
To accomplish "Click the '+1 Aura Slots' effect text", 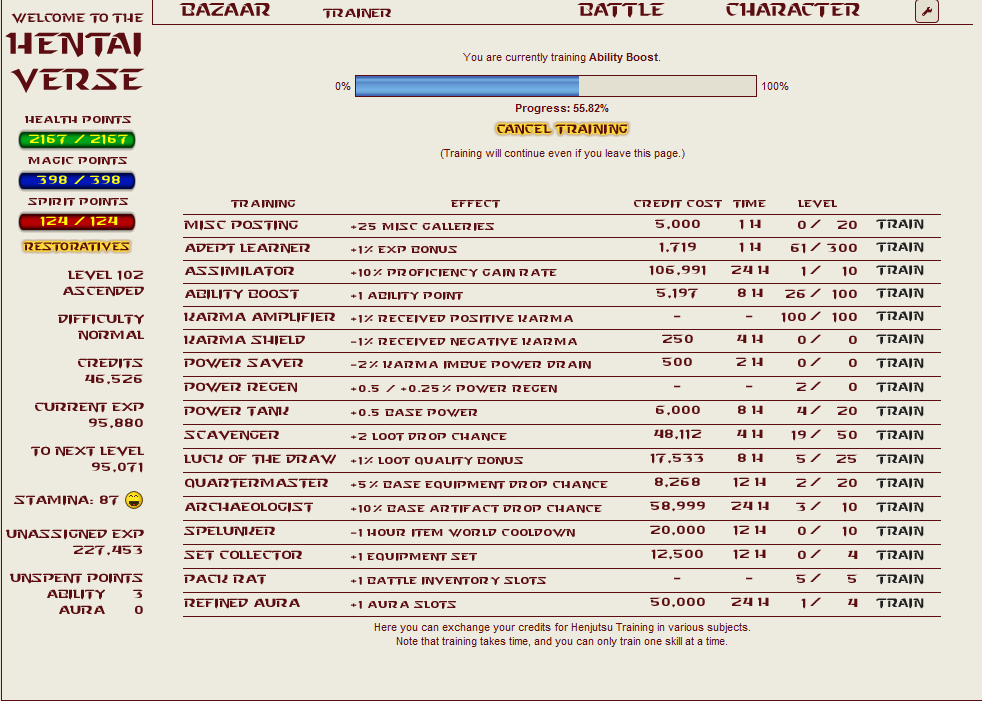I will (x=403, y=605).
